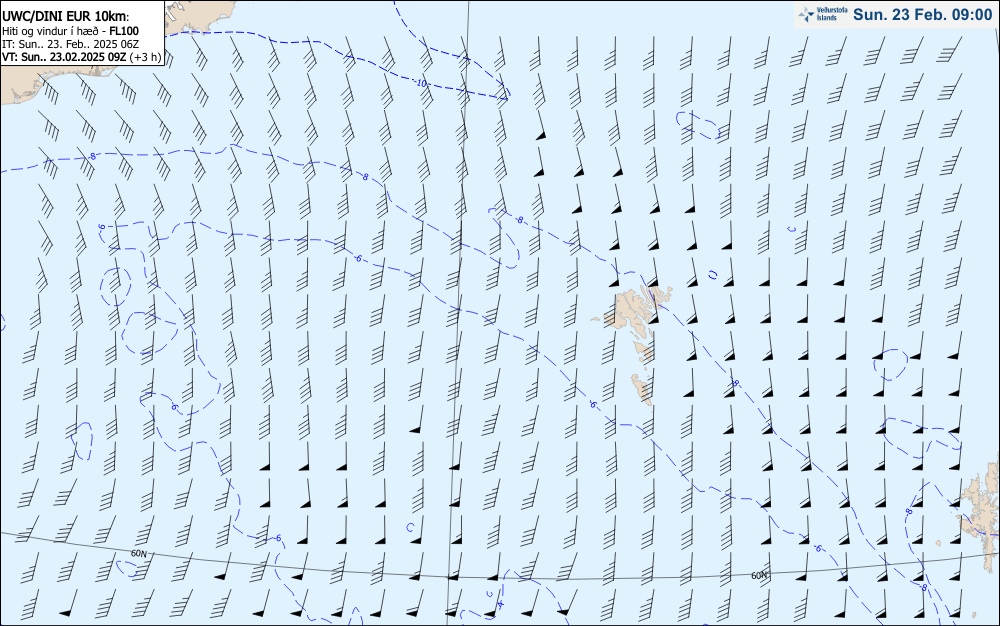Click the Vedurstofa Islands logo

[x=822, y=15]
